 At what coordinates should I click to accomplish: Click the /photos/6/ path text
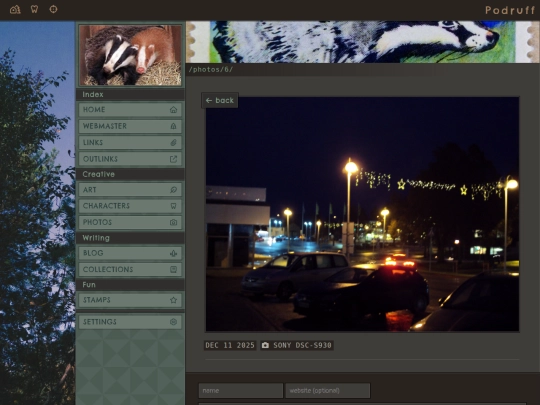click(x=211, y=70)
